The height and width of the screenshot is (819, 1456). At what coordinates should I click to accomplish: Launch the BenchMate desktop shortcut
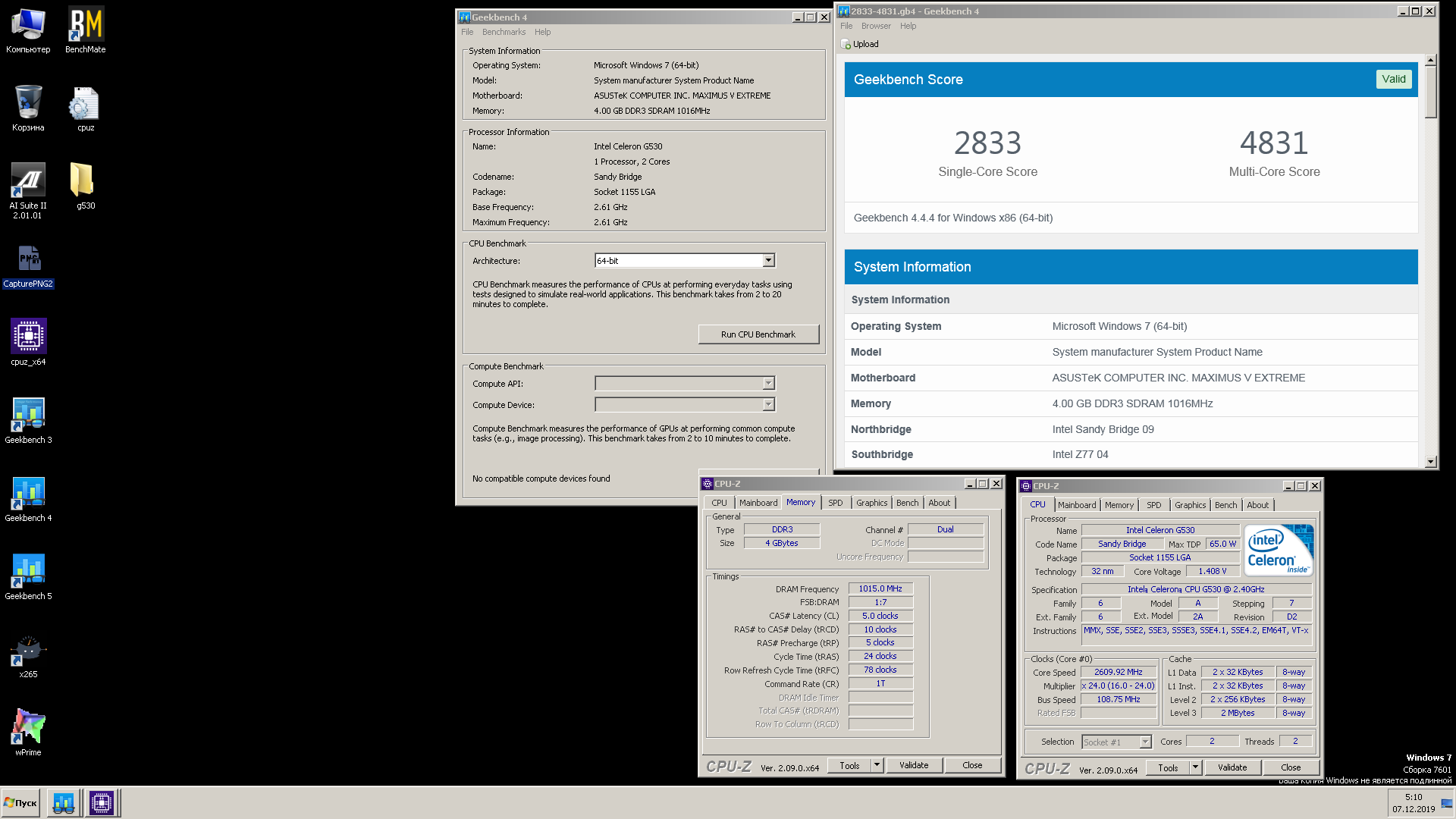86,30
